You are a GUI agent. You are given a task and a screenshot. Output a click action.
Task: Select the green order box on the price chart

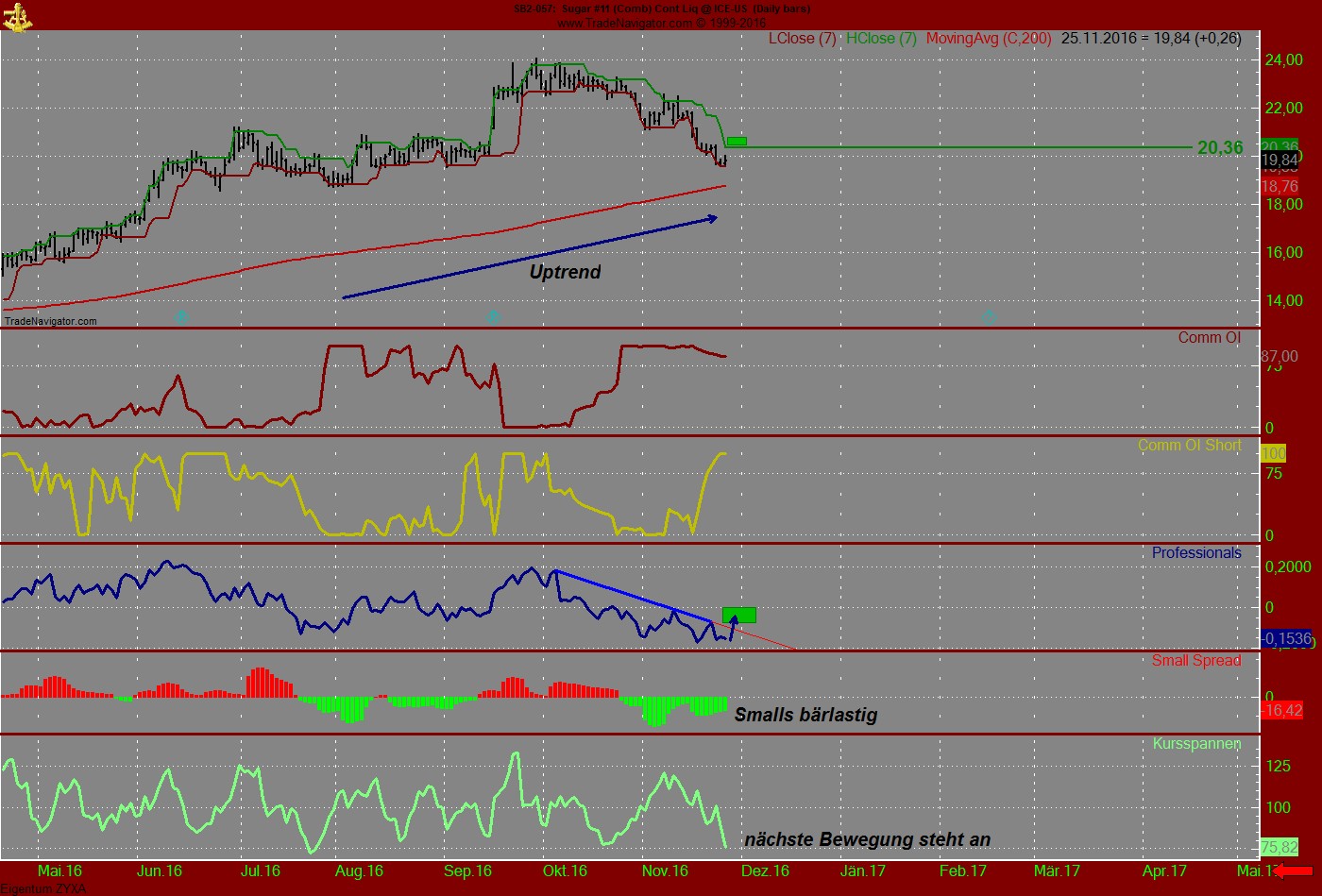[x=738, y=140]
